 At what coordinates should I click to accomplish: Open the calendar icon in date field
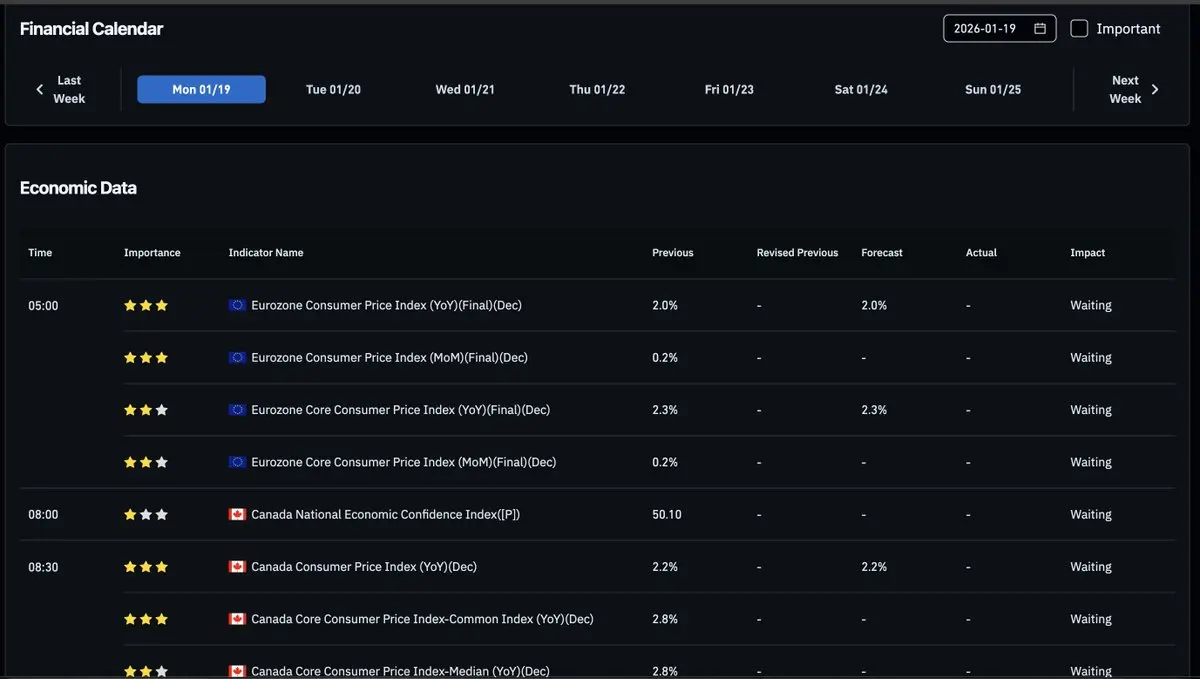[x=1040, y=29]
